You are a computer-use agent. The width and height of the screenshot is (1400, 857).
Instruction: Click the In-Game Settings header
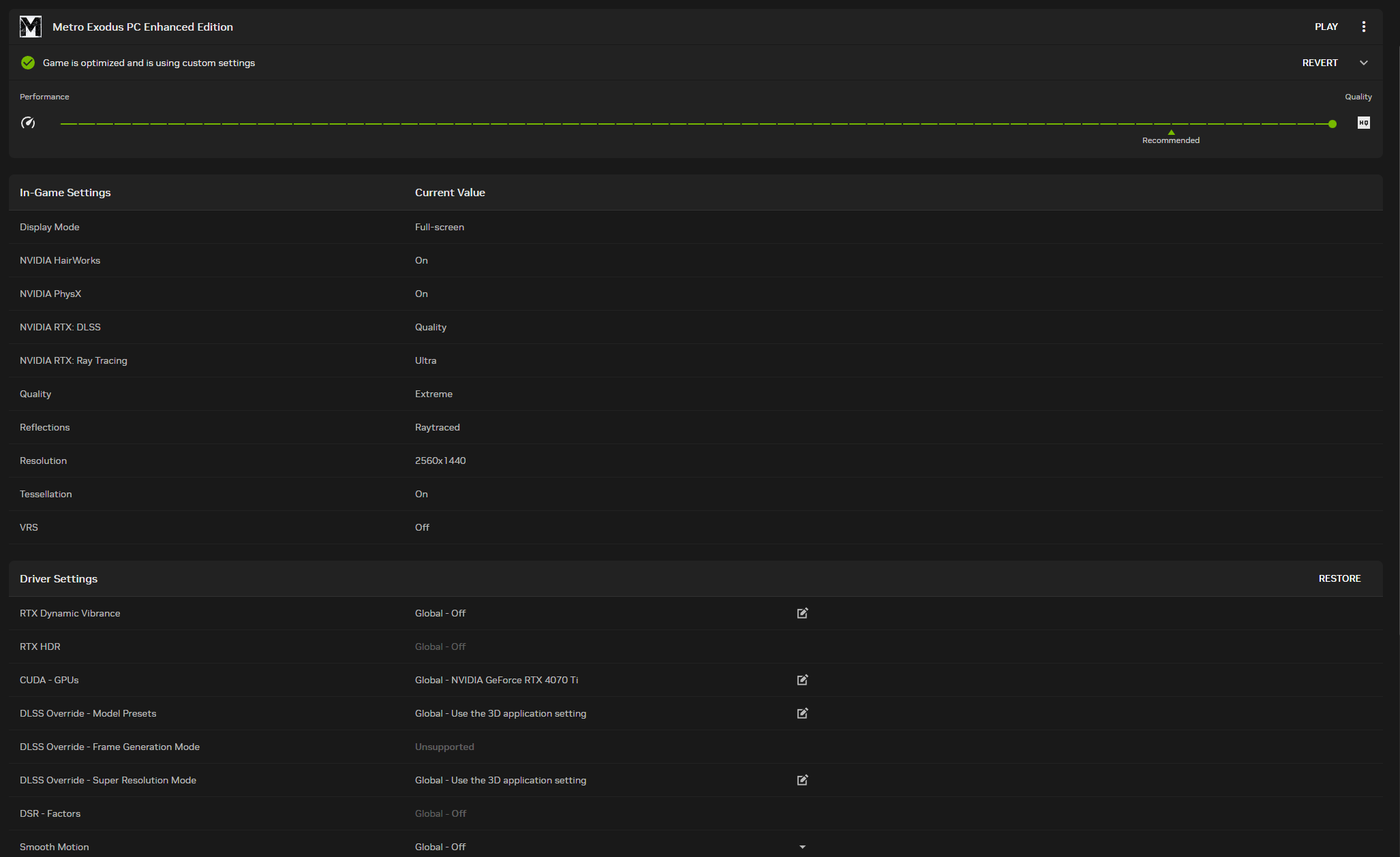pyautogui.click(x=65, y=192)
